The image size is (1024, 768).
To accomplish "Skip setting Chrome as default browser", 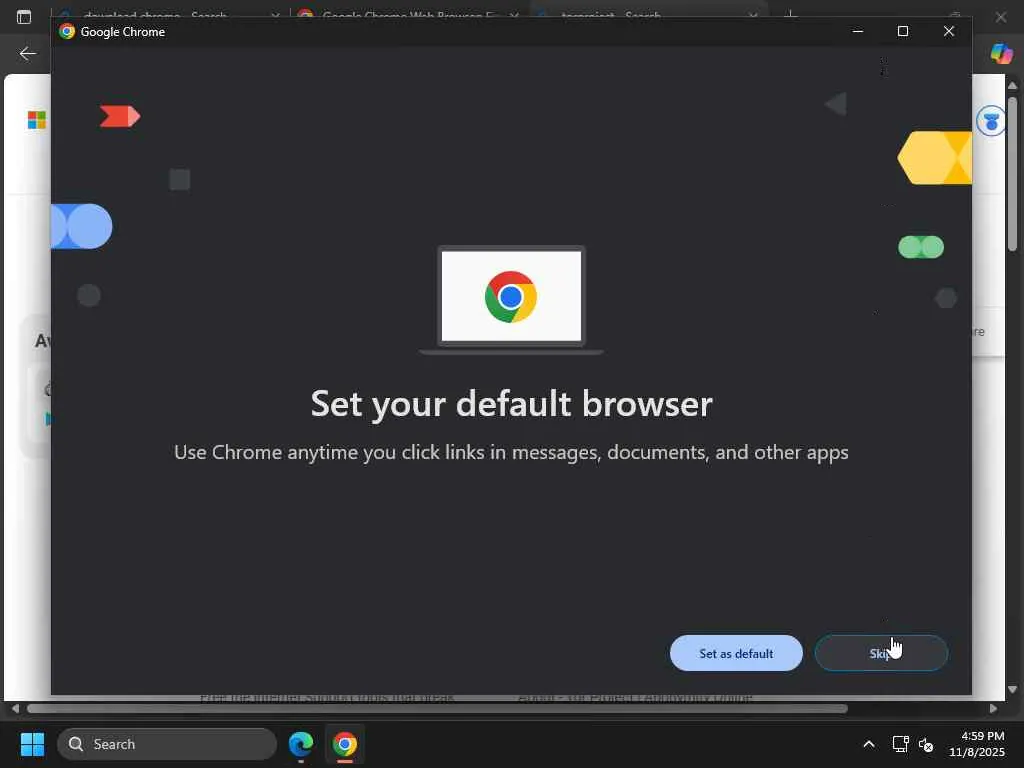I will (x=881, y=653).
